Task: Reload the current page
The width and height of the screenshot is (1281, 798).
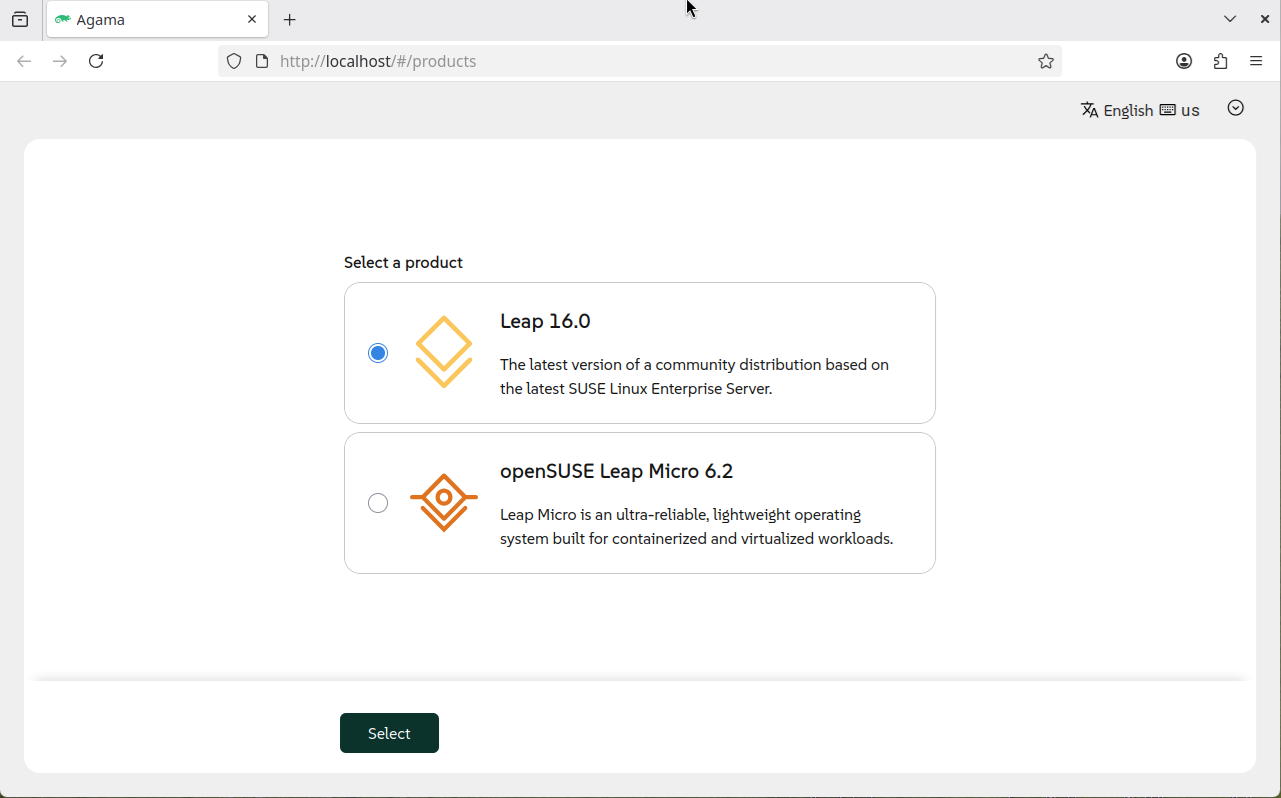Action: point(96,61)
